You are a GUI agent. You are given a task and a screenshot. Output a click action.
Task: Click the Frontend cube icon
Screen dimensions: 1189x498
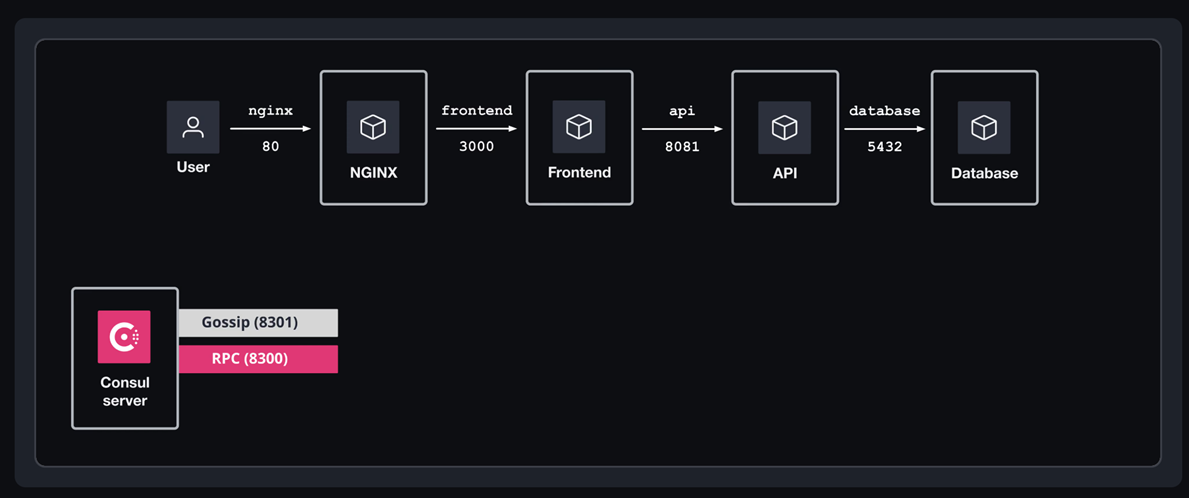(579, 127)
